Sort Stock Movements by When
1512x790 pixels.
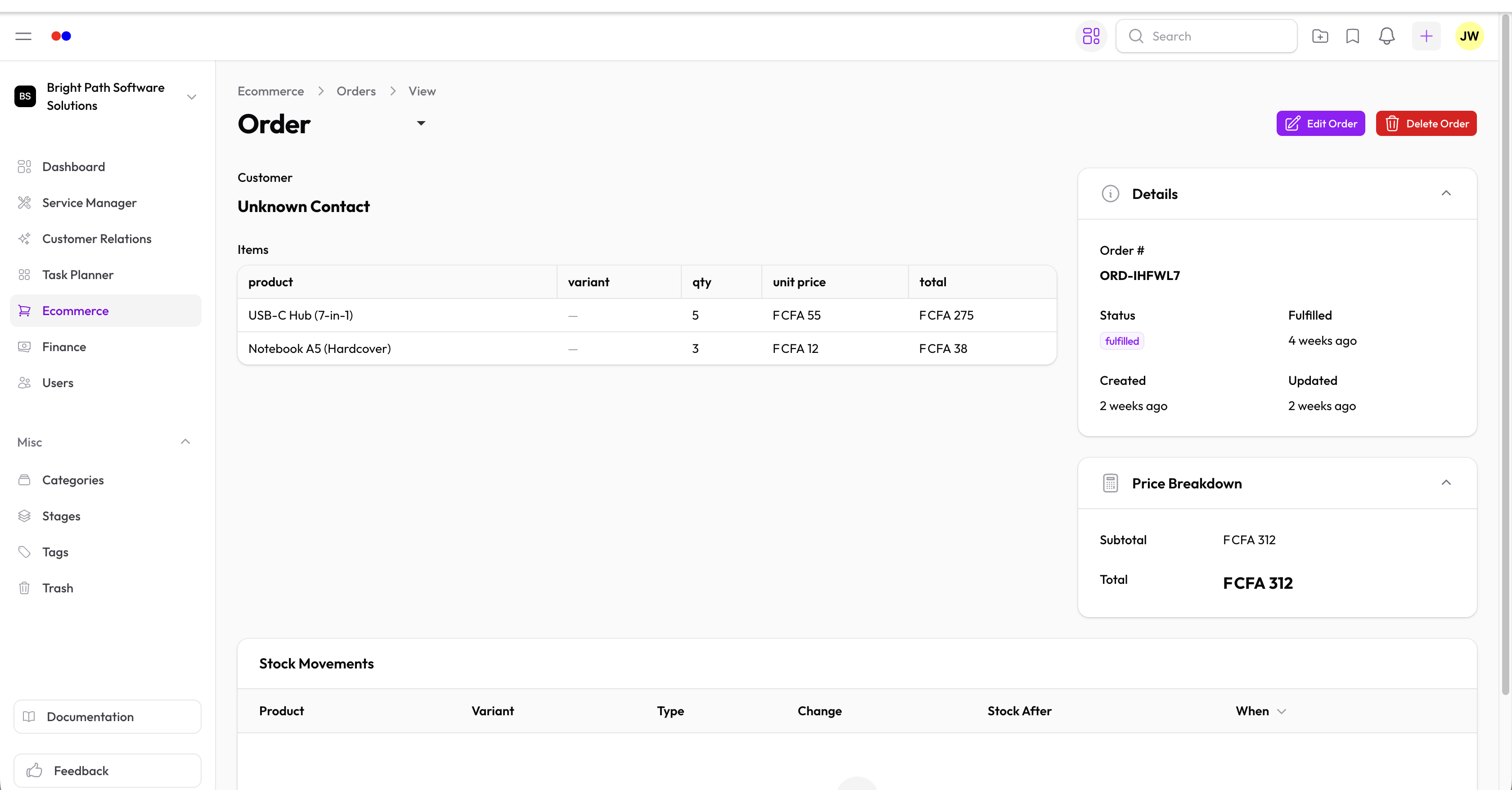1261,711
